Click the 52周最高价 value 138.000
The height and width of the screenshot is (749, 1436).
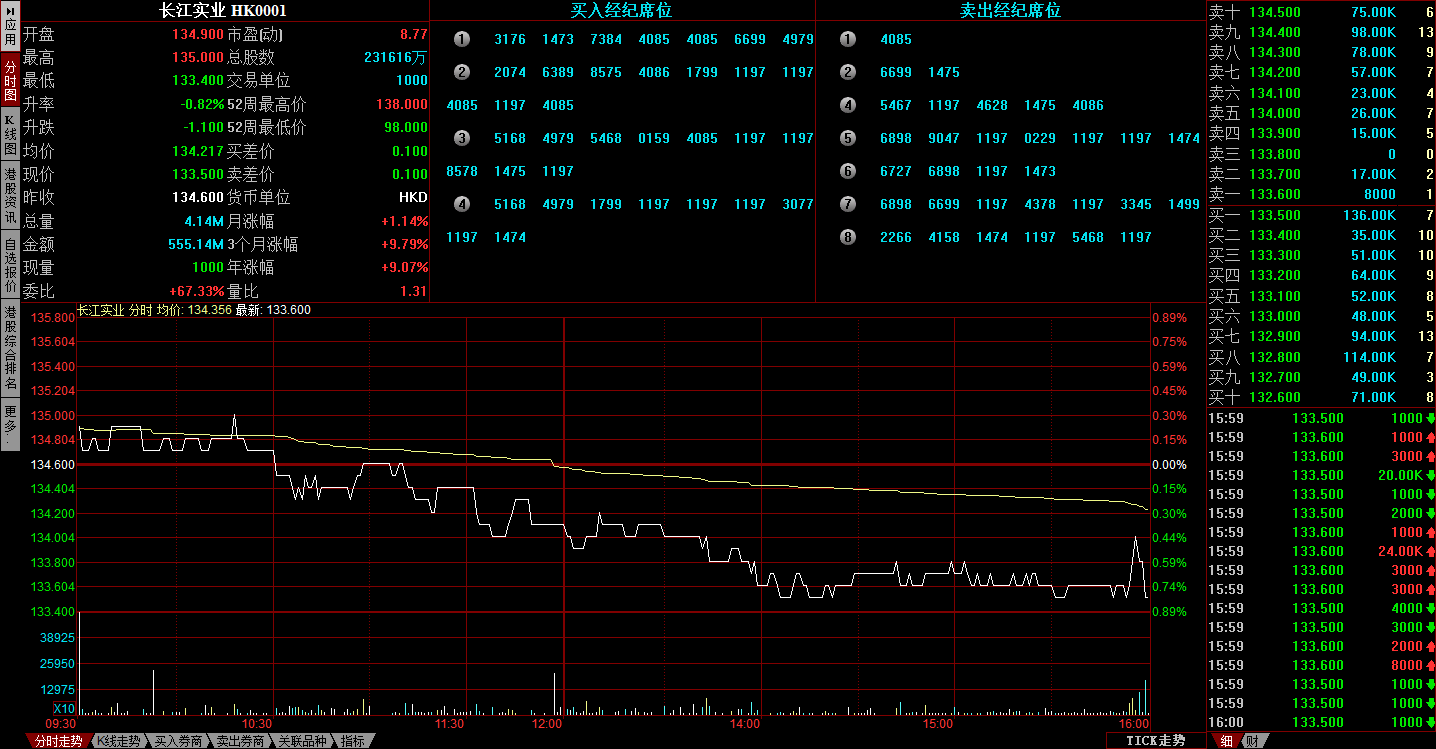coord(402,104)
